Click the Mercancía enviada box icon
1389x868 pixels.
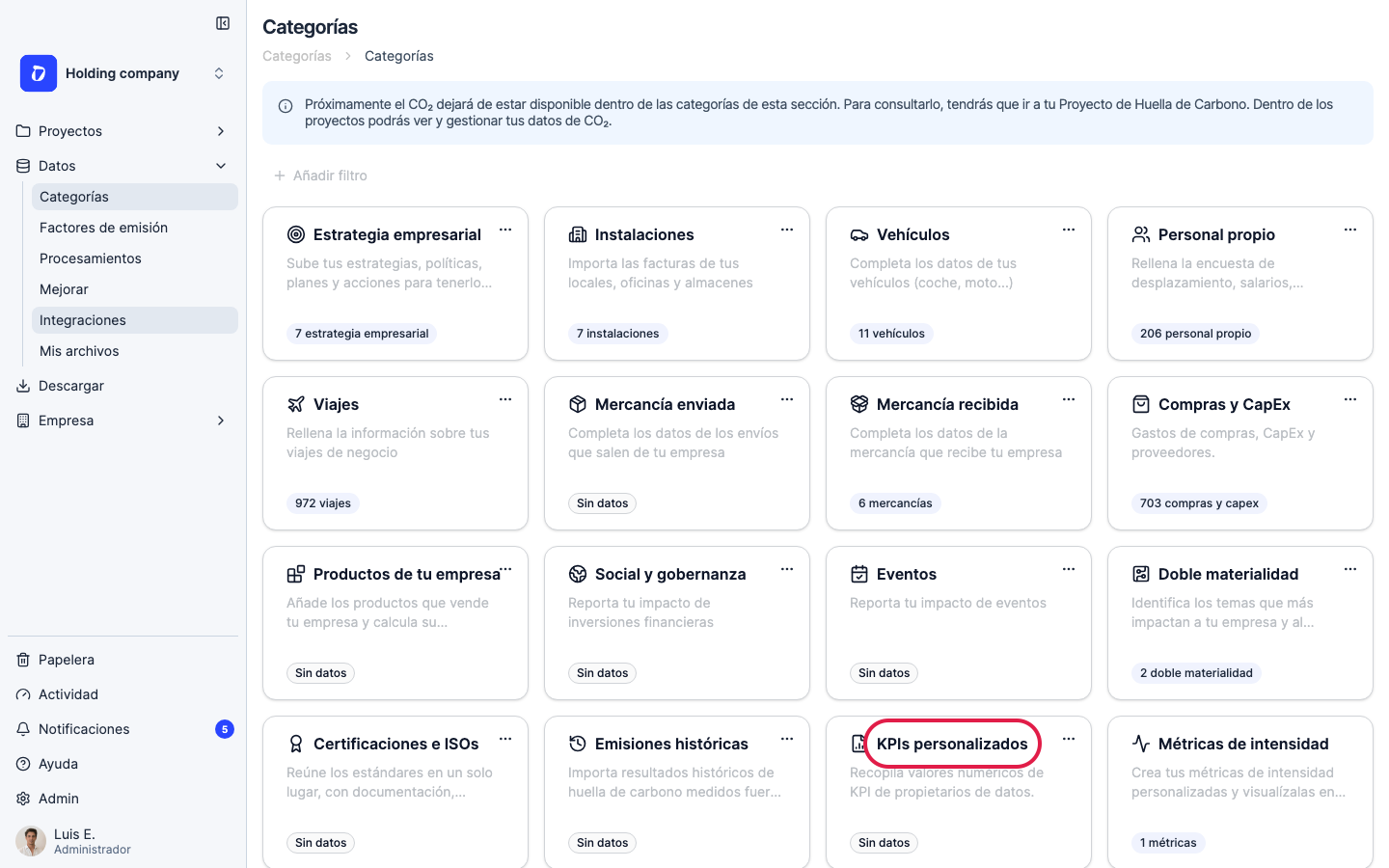click(x=578, y=404)
